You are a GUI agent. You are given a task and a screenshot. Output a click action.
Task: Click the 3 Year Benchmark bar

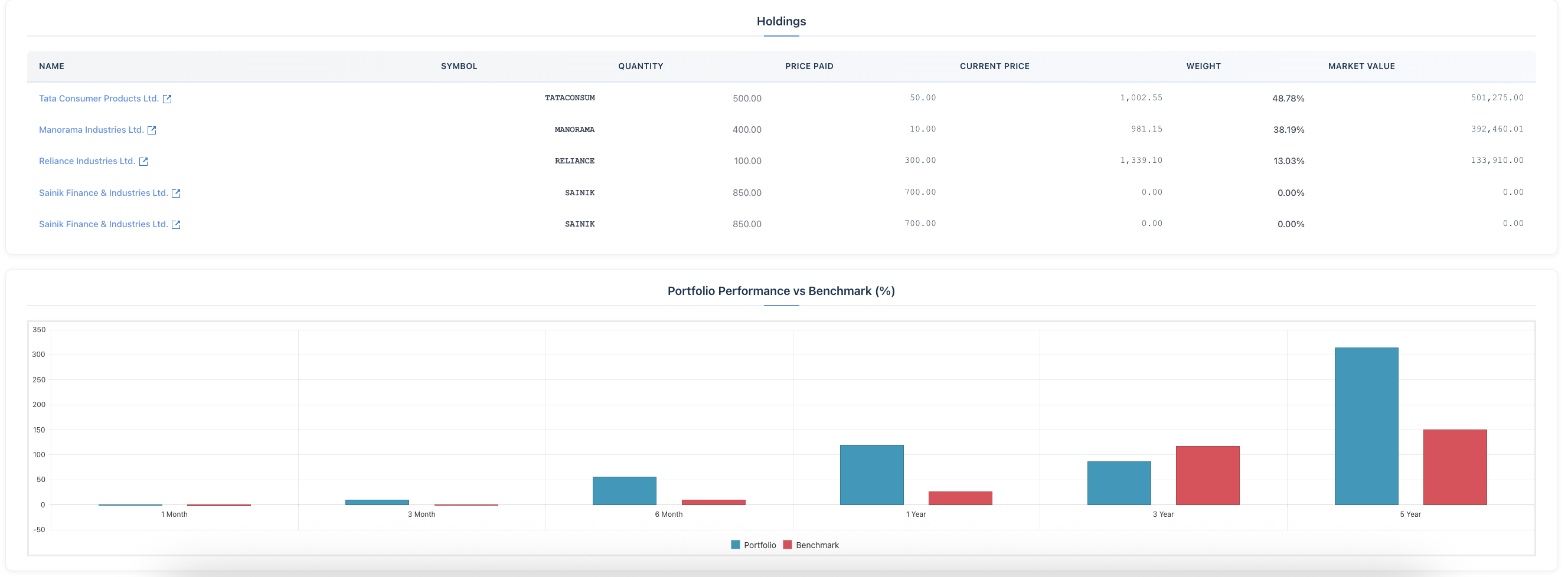(1208, 476)
